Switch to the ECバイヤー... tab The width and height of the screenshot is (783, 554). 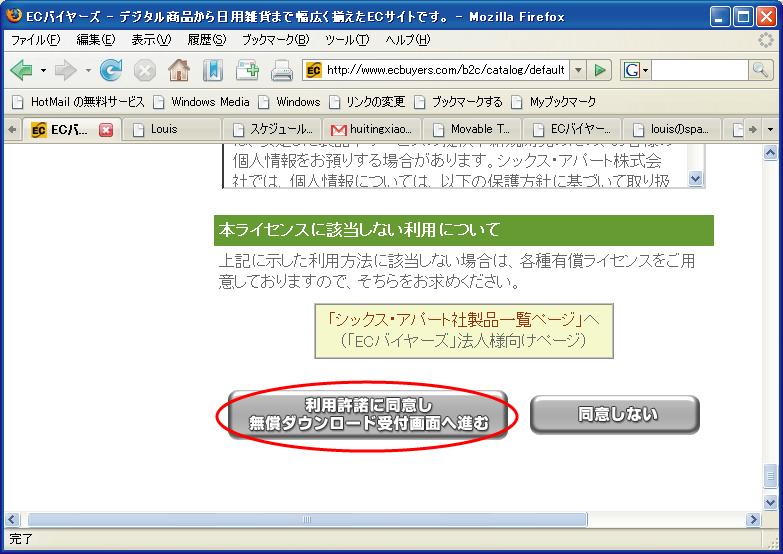[572, 130]
